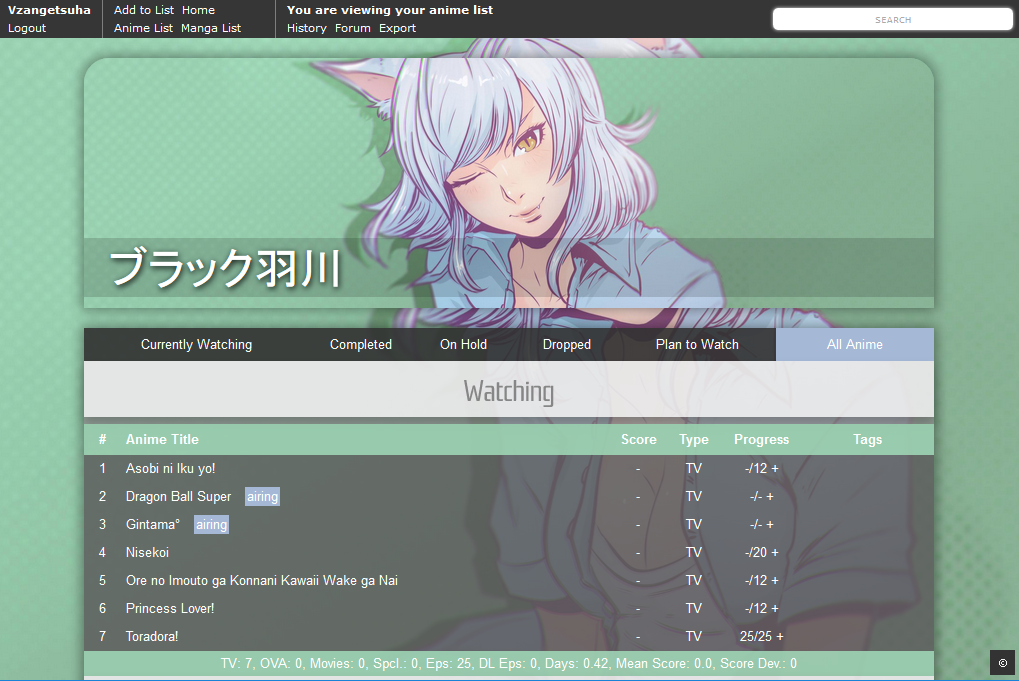Image resolution: width=1019 pixels, height=681 pixels.
Task: Show the On Hold list tab
Action: click(463, 344)
